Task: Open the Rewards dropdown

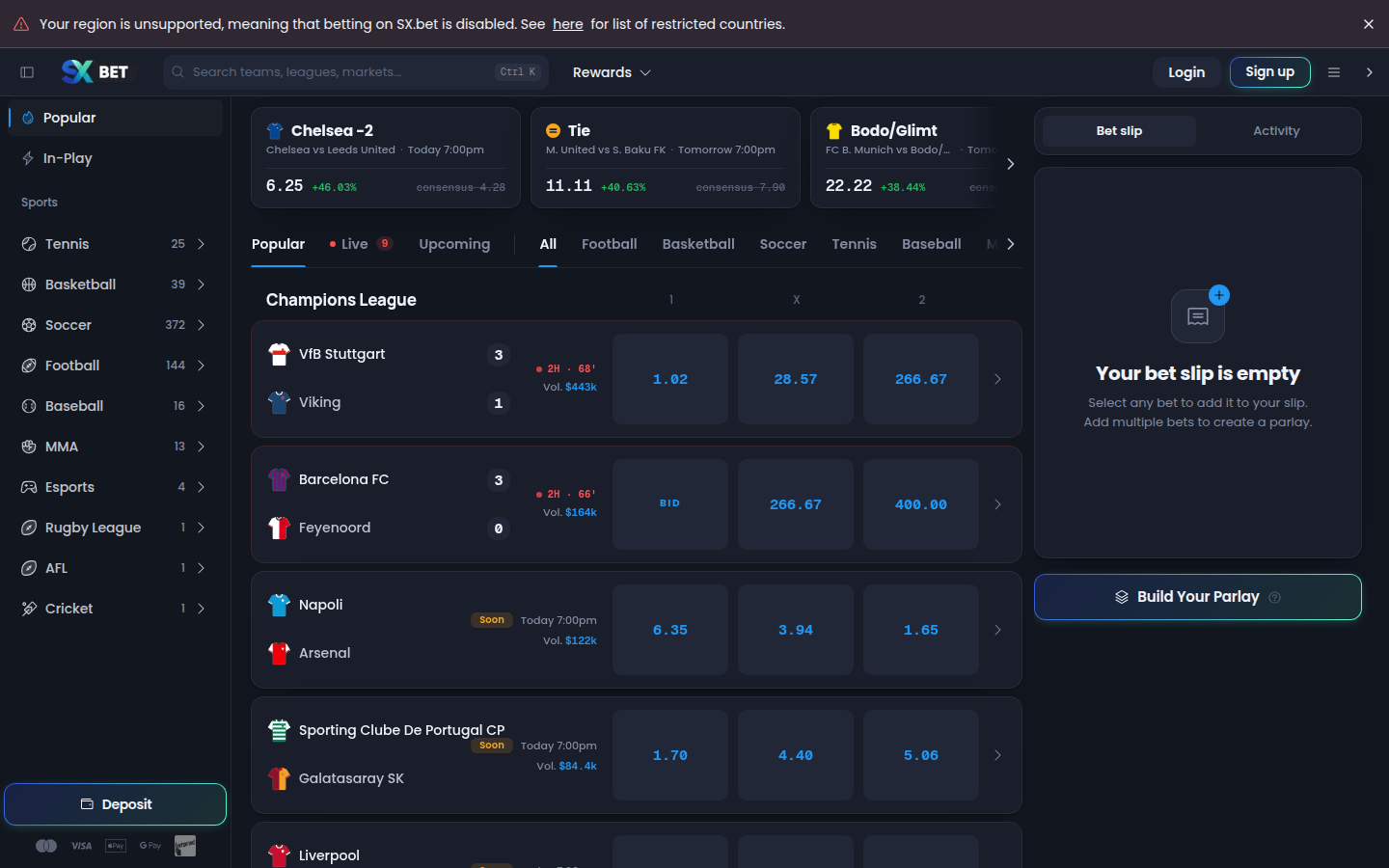Action: [x=612, y=72]
